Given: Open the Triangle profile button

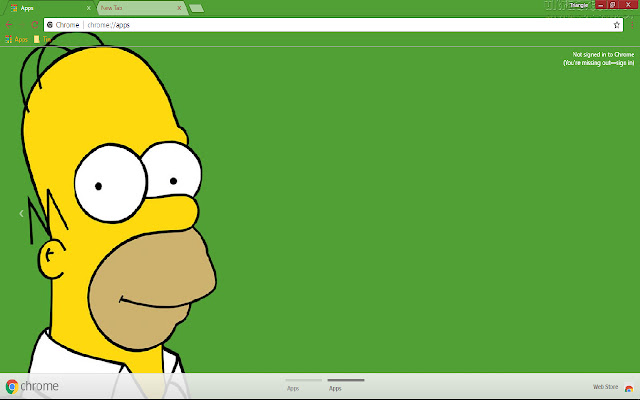Looking at the screenshot, I should coord(578,5).
